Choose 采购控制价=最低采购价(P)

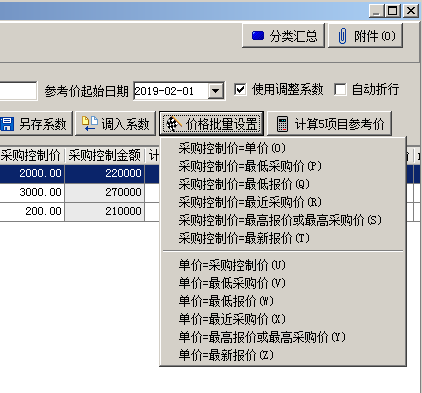(250, 166)
